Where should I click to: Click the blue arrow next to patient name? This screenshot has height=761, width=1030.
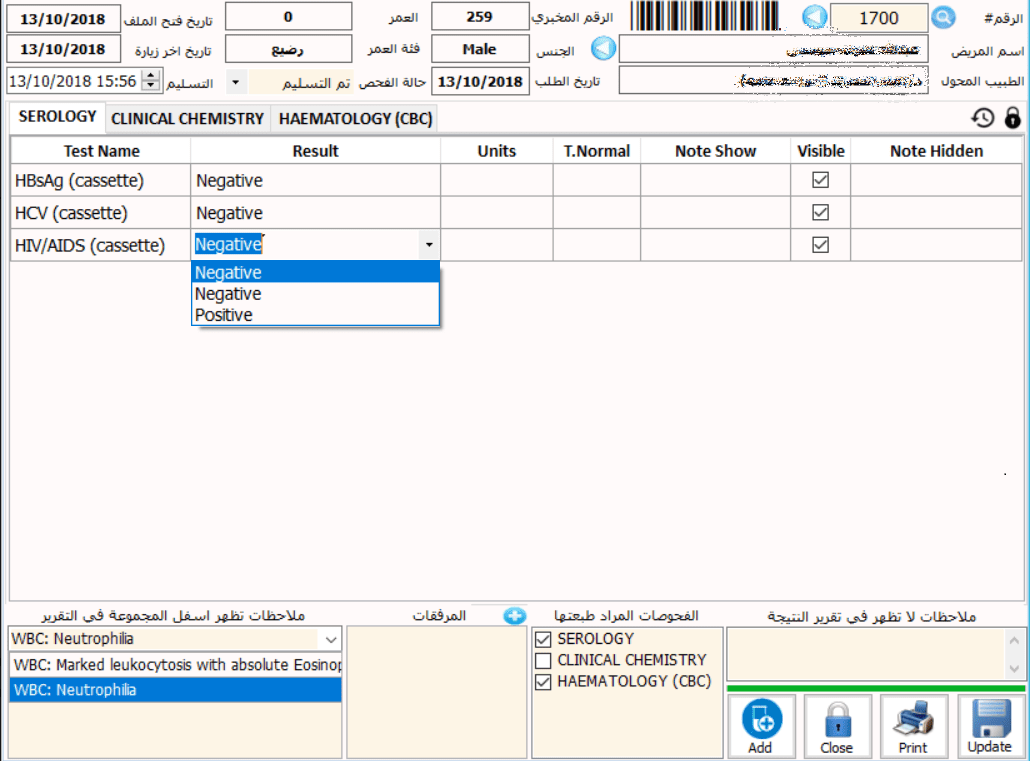coord(602,49)
